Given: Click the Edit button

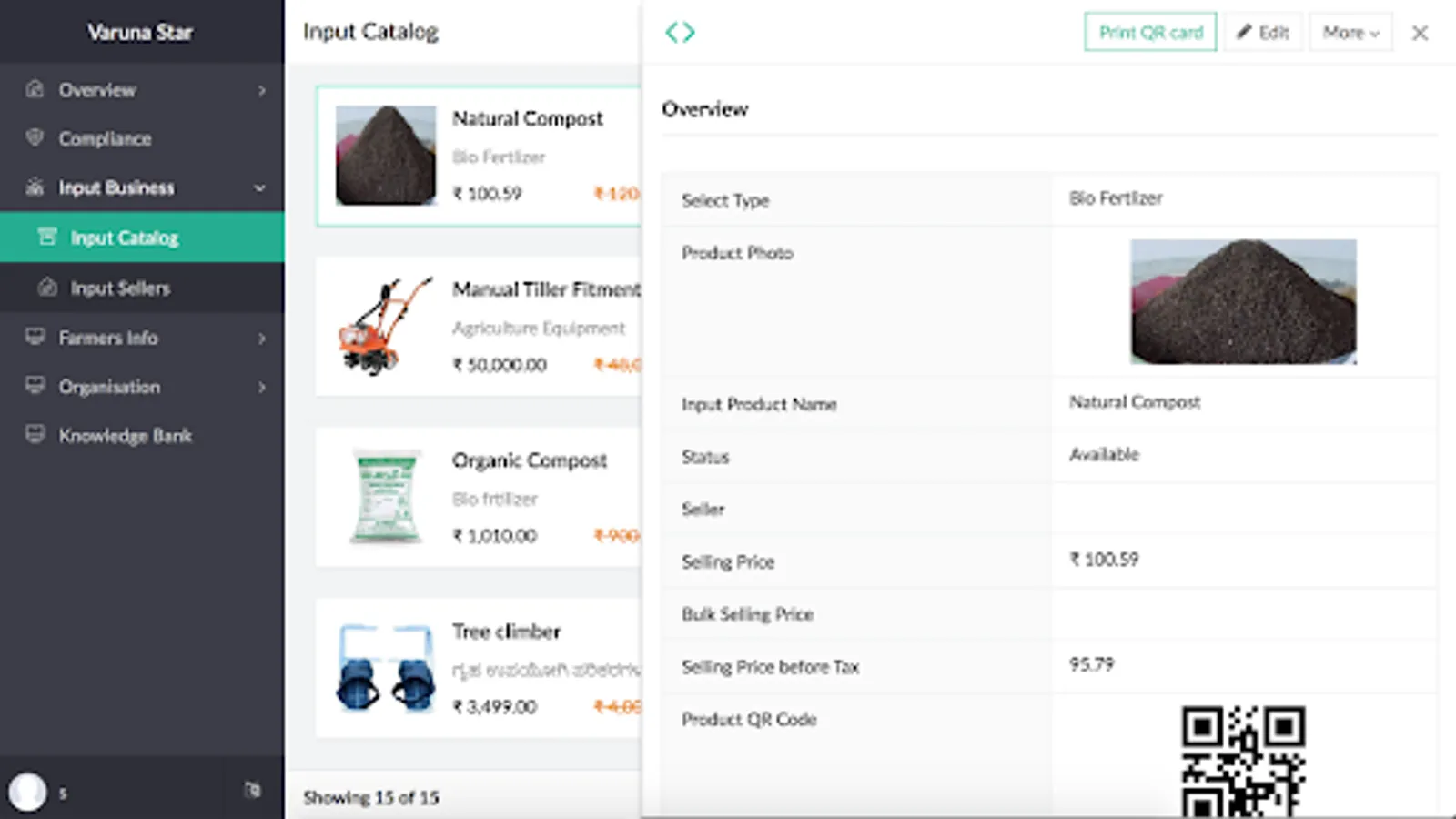Looking at the screenshot, I should tap(1263, 33).
